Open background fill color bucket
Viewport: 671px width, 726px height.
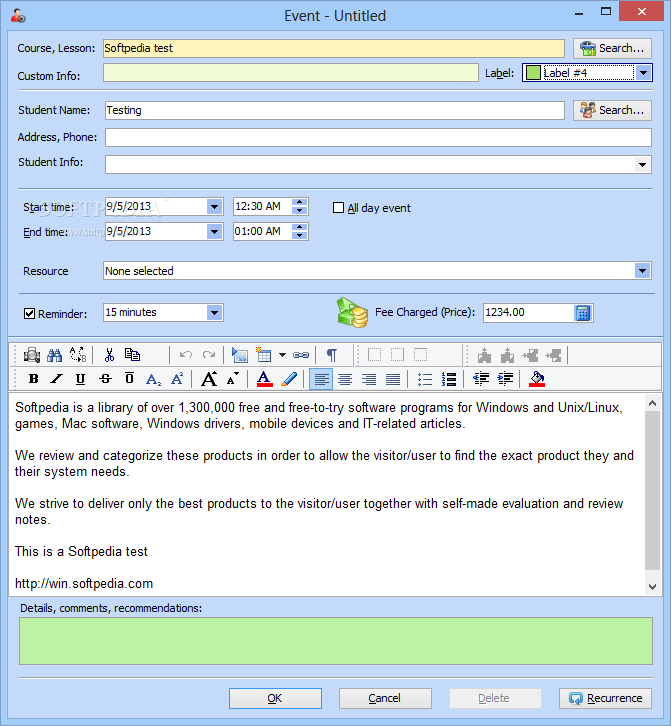point(537,379)
